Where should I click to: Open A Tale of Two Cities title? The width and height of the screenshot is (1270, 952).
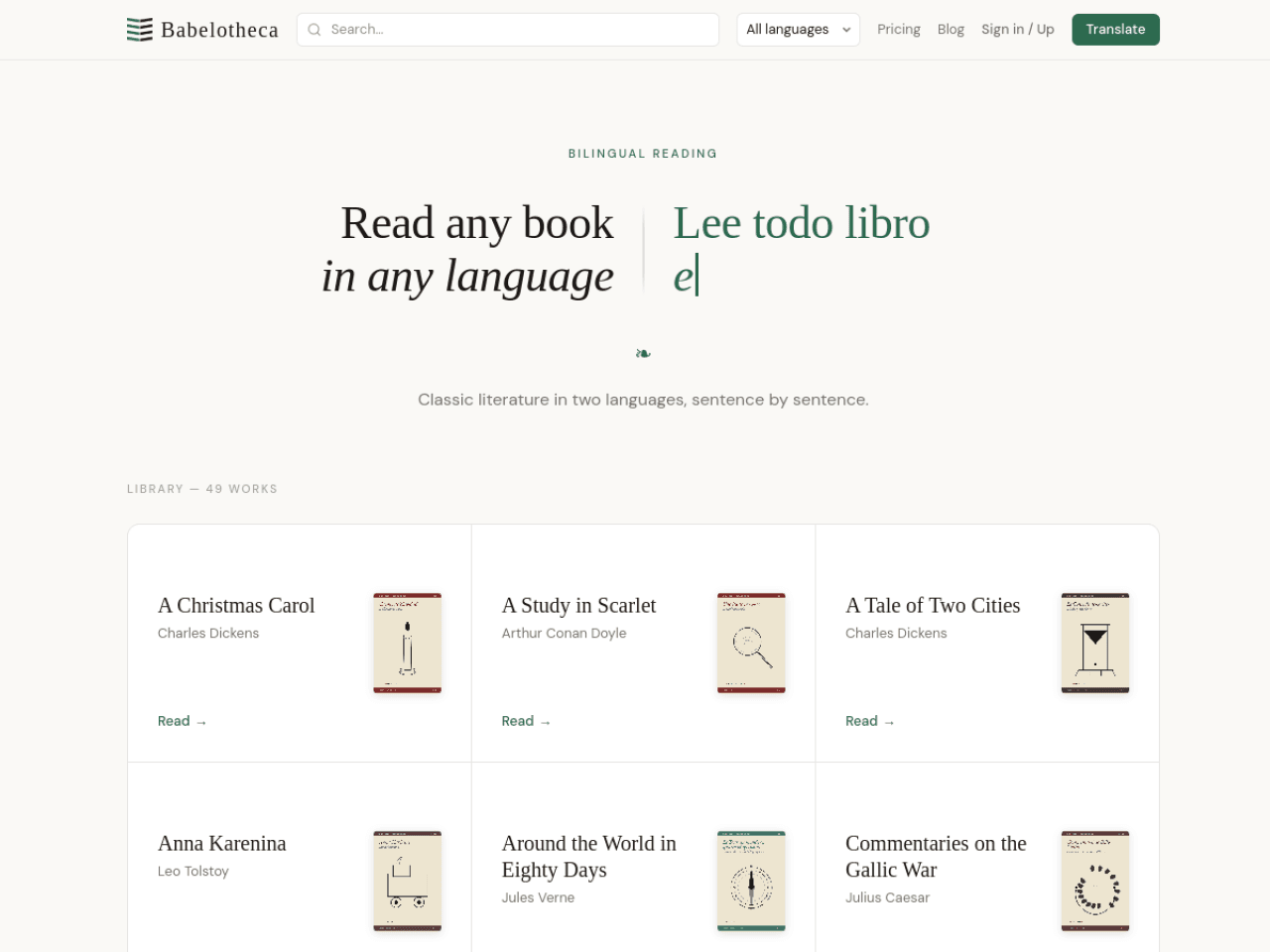coord(933,605)
